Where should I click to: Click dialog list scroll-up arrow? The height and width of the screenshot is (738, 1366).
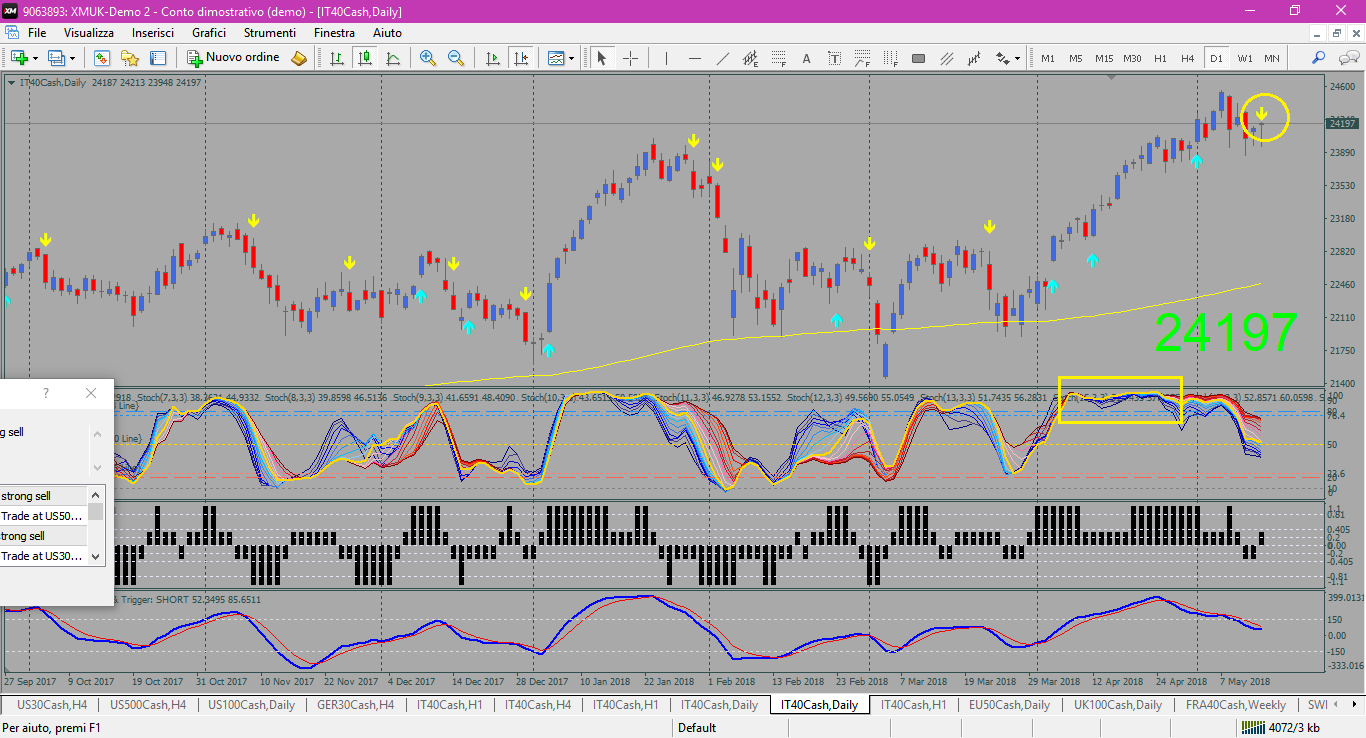pos(96,495)
